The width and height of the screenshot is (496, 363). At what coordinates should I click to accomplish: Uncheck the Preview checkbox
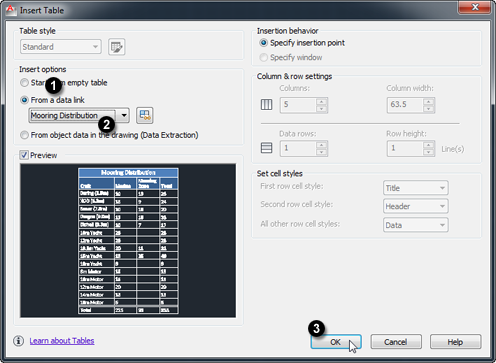point(24,155)
